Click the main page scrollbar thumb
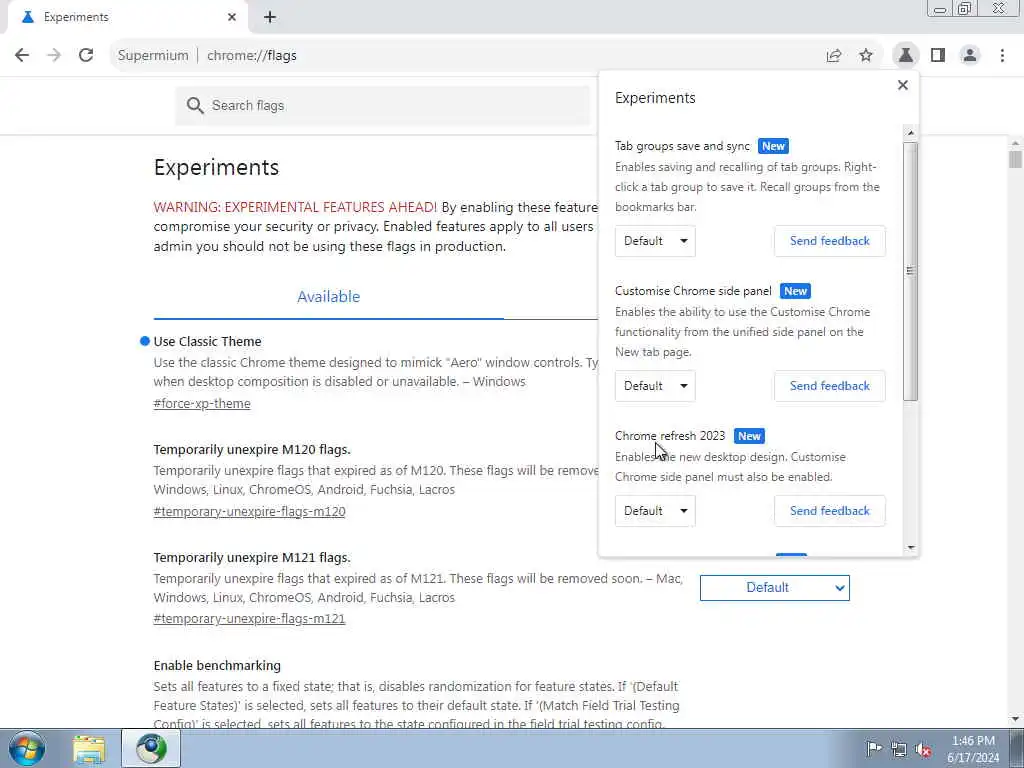The width and height of the screenshot is (1024, 768). [x=1015, y=159]
